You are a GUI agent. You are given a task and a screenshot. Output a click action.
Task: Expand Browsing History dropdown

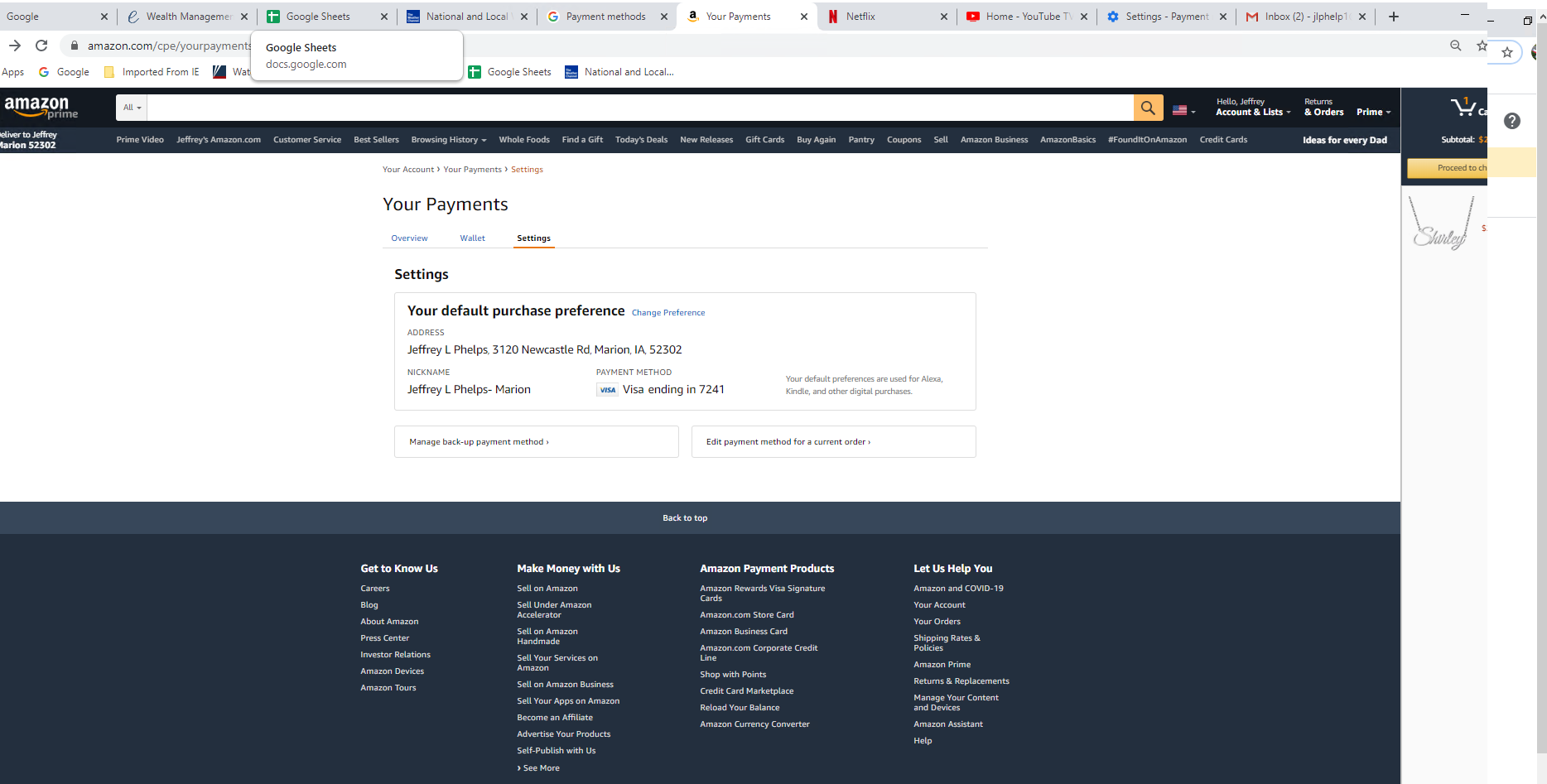coord(449,140)
